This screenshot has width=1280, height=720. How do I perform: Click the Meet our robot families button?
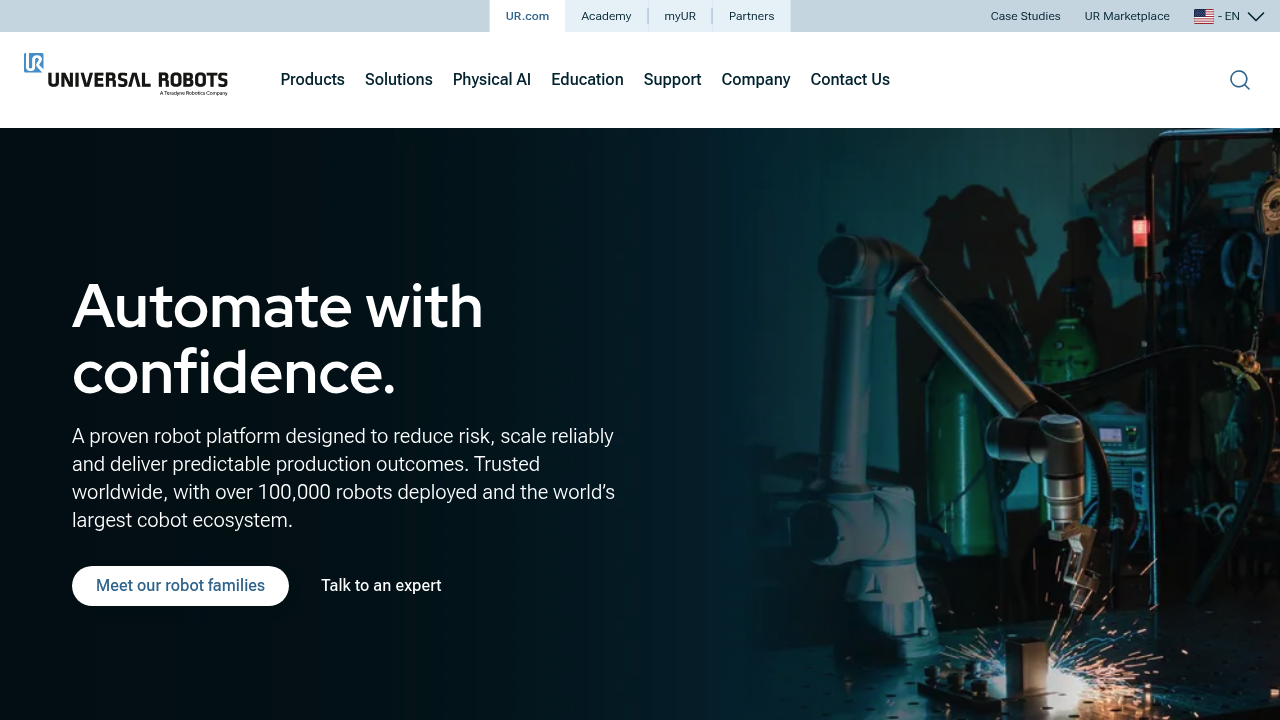(x=180, y=585)
